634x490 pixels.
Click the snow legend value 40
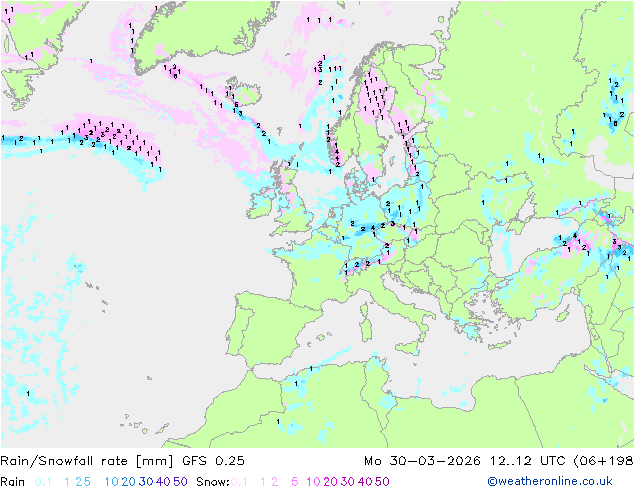coord(365,482)
